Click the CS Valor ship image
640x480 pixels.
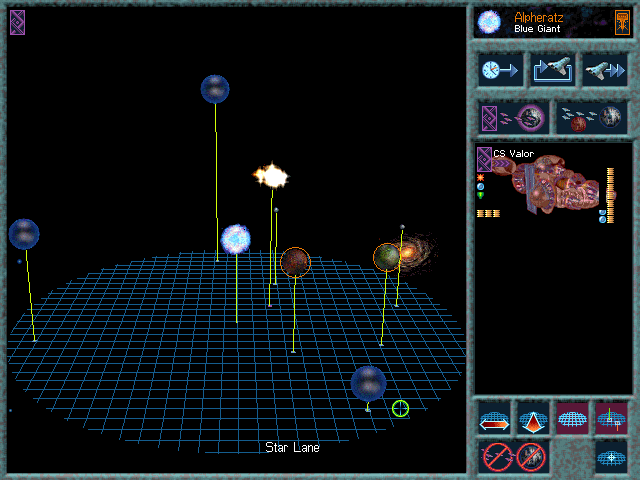pos(553,184)
